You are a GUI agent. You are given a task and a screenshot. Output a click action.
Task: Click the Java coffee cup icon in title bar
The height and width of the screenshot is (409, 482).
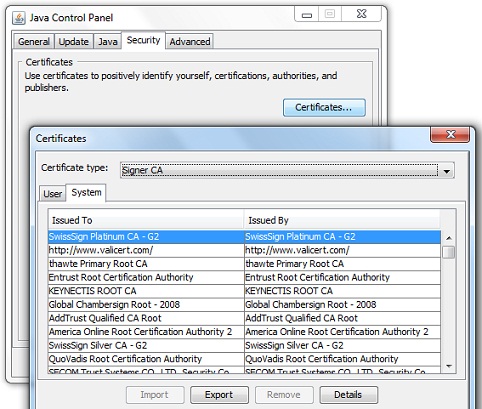pos(19,18)
